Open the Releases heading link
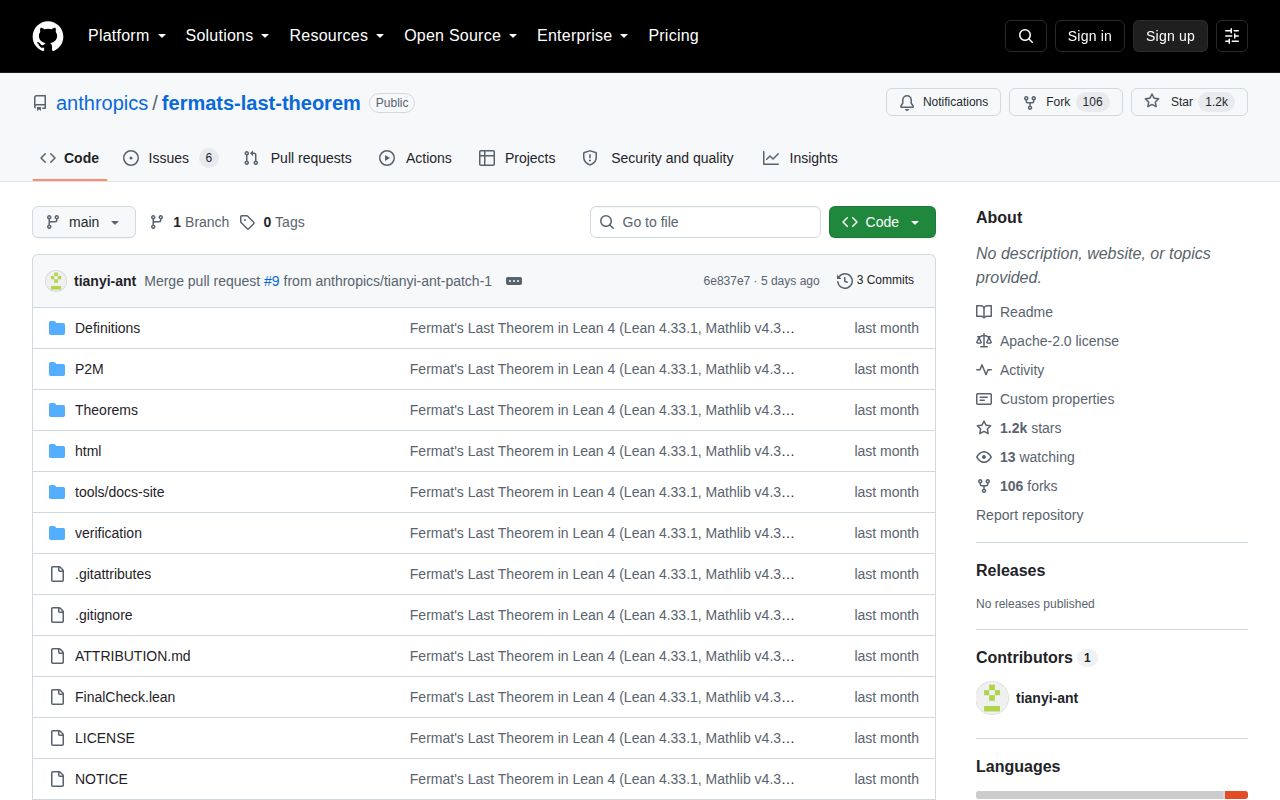The width and height of the screenshot is (1280, 800). point(1010,570)
